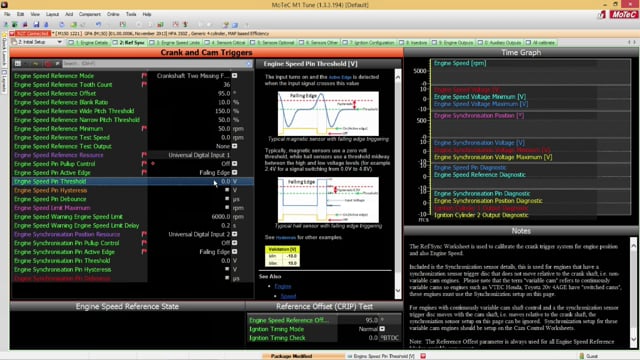This screenshot has width=640, height=360.
Task: Click the tab scroll right arrow
Action: 634,42
